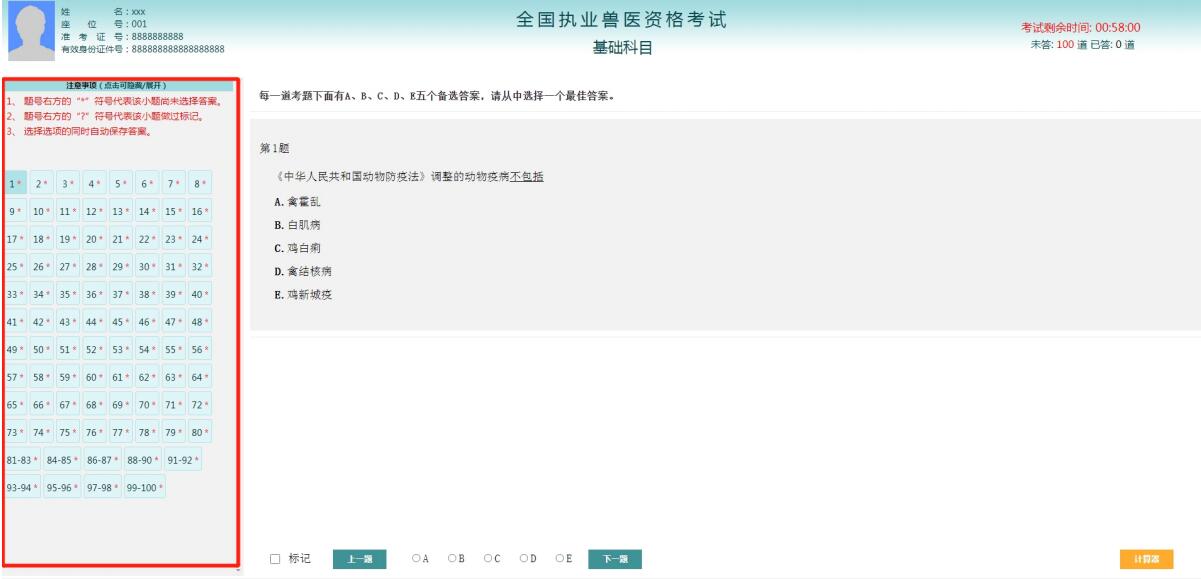The image size is (1201, 579).
Task: Jump to question 5
Action: tap(121, 183)
